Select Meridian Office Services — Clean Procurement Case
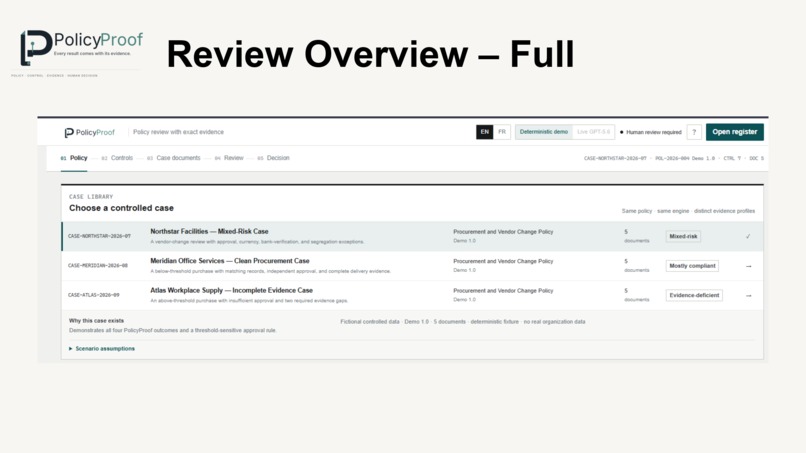Viewport: 806px width, 453px height. (230, 261)
